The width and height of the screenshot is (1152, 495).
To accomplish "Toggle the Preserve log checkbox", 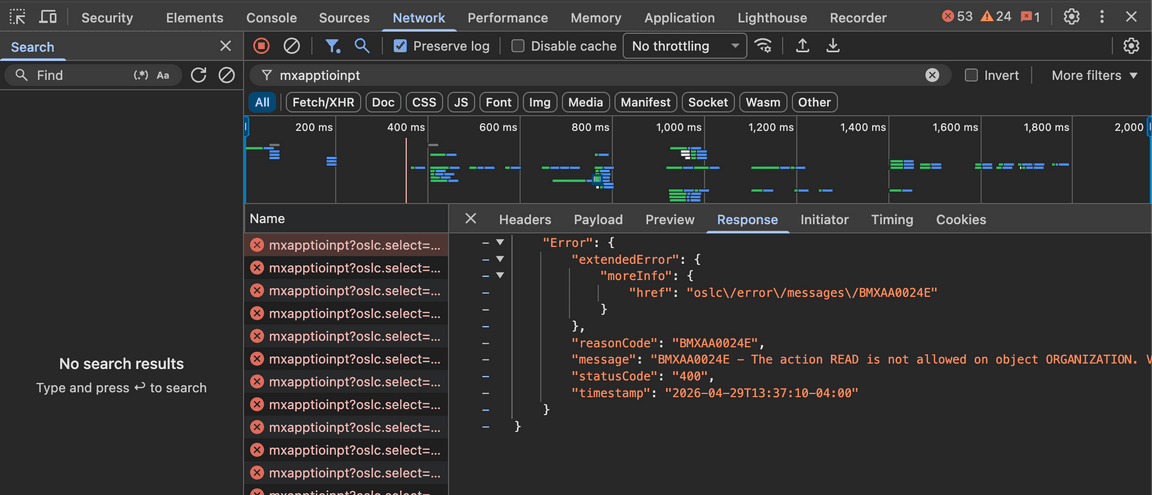I will [x=400, y=46].
